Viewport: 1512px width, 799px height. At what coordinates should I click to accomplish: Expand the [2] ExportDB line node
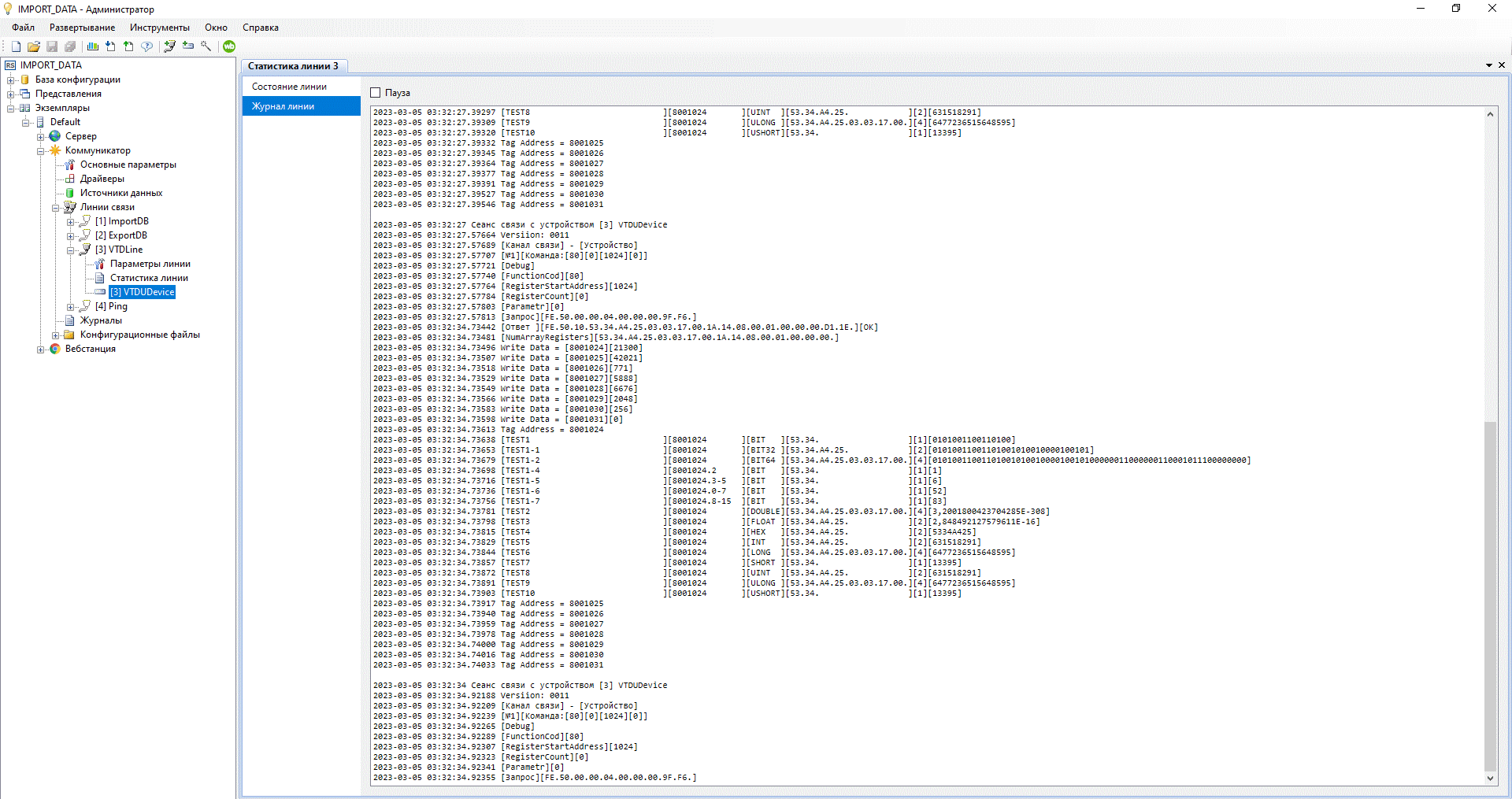click(71, 236)
